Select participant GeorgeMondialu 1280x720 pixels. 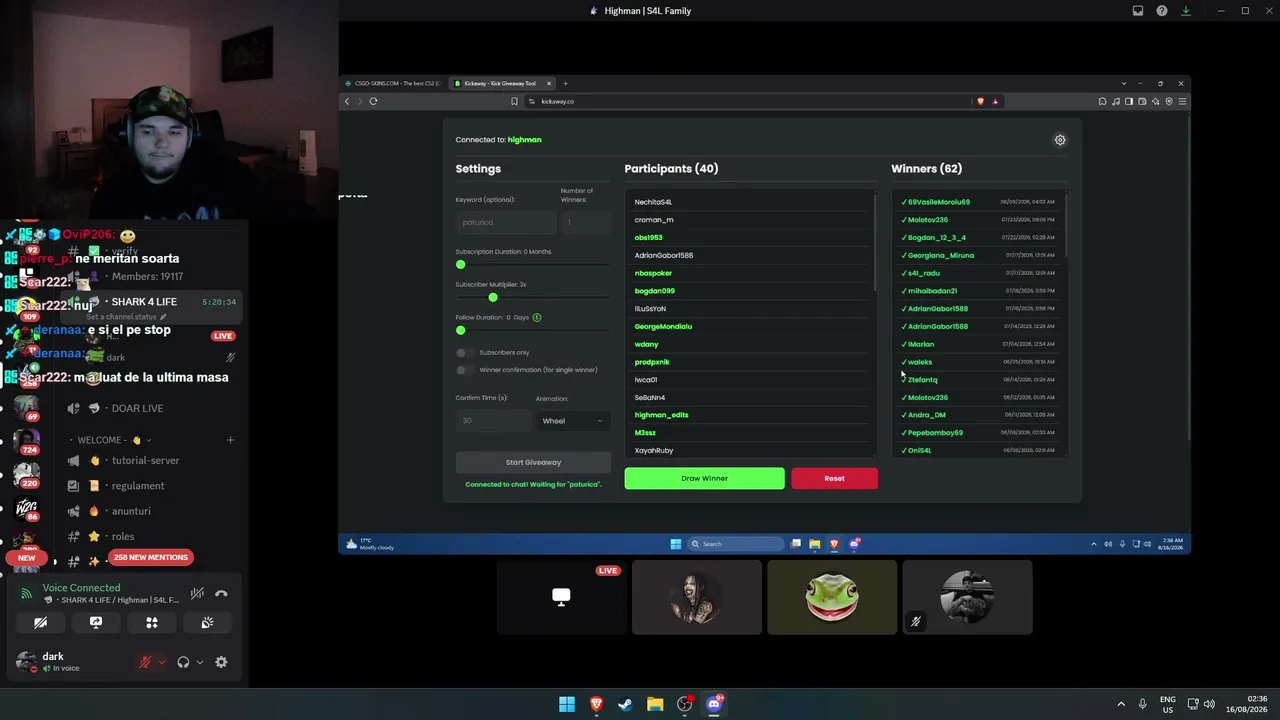click(x=663, y=326)
